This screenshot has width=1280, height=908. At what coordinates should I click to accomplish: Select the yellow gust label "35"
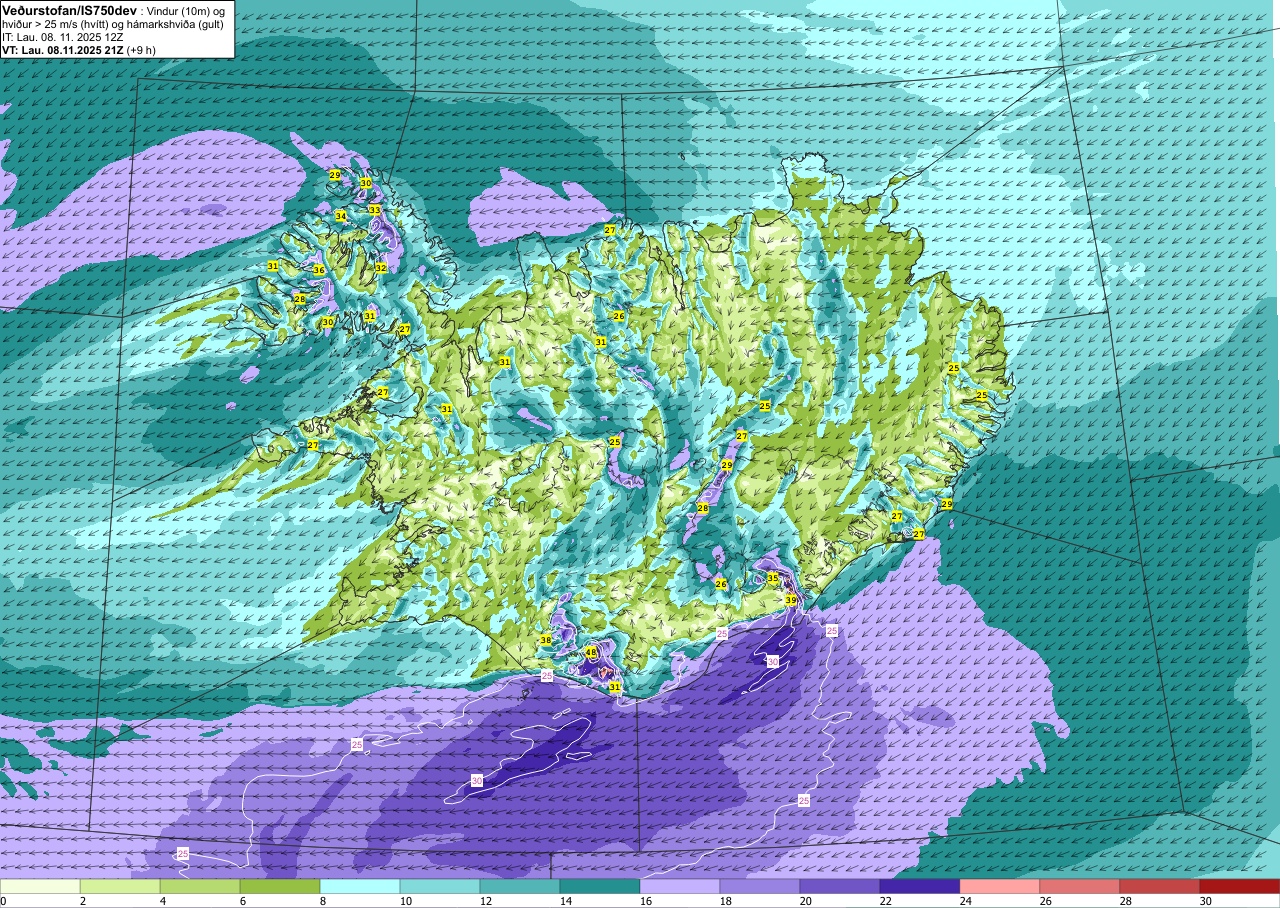click(x=773, y=578)
